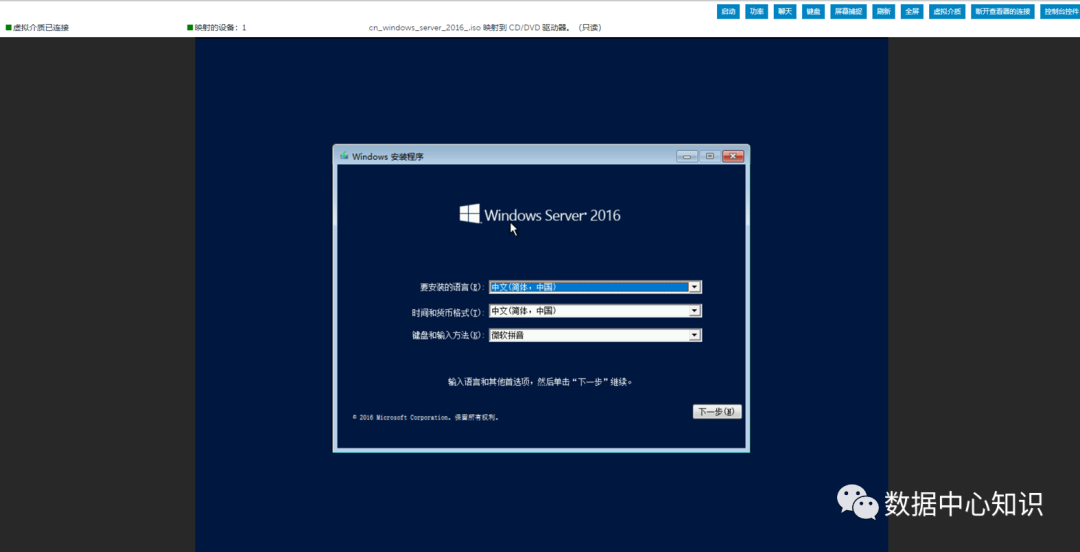Screen dimensions: 1080x552
Task: Maximize the Windows 安装程序 window
Action: pos(710,156)
